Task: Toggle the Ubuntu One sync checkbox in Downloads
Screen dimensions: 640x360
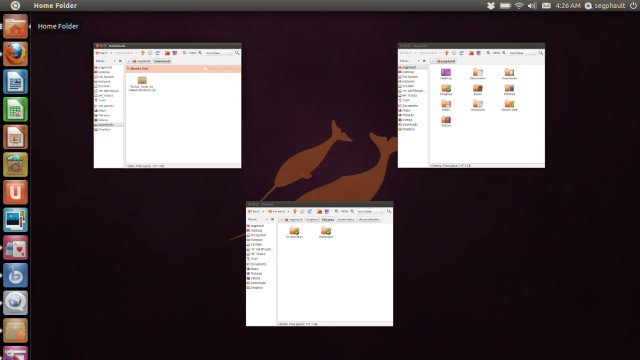Action: point(206,69)
